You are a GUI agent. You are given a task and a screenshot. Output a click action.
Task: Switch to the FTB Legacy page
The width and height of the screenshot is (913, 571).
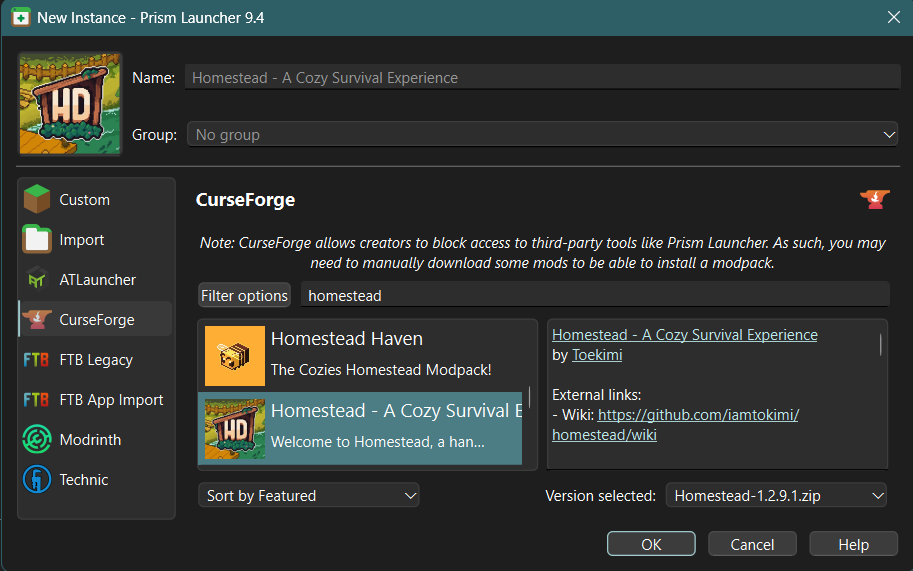[96, 360]
